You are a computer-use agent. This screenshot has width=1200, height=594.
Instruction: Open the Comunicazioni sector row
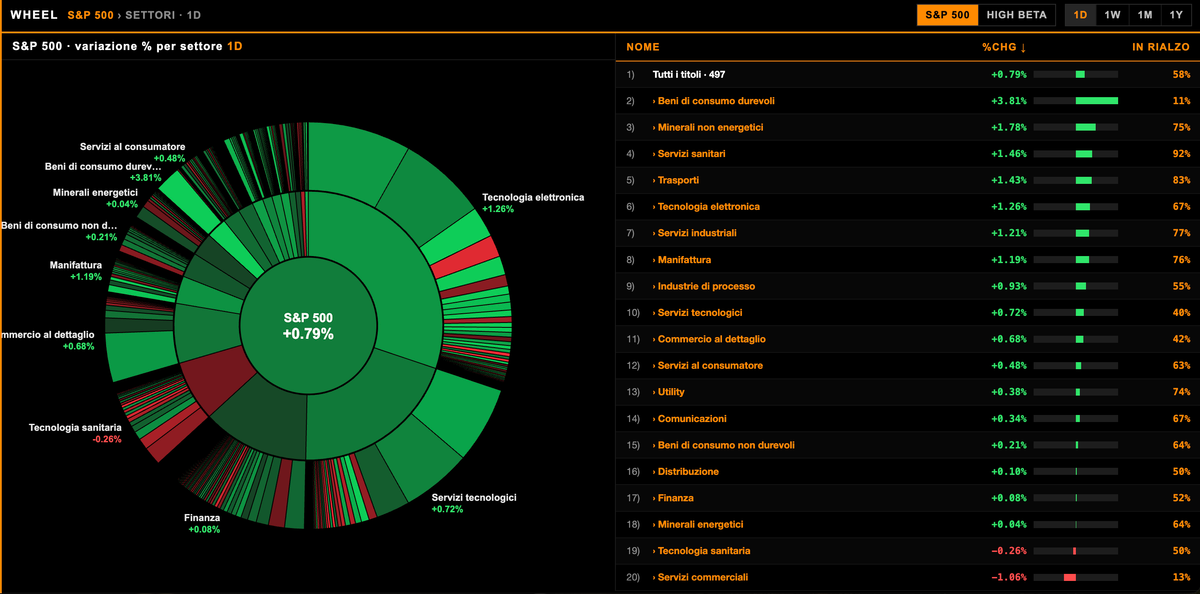point(908,418)
